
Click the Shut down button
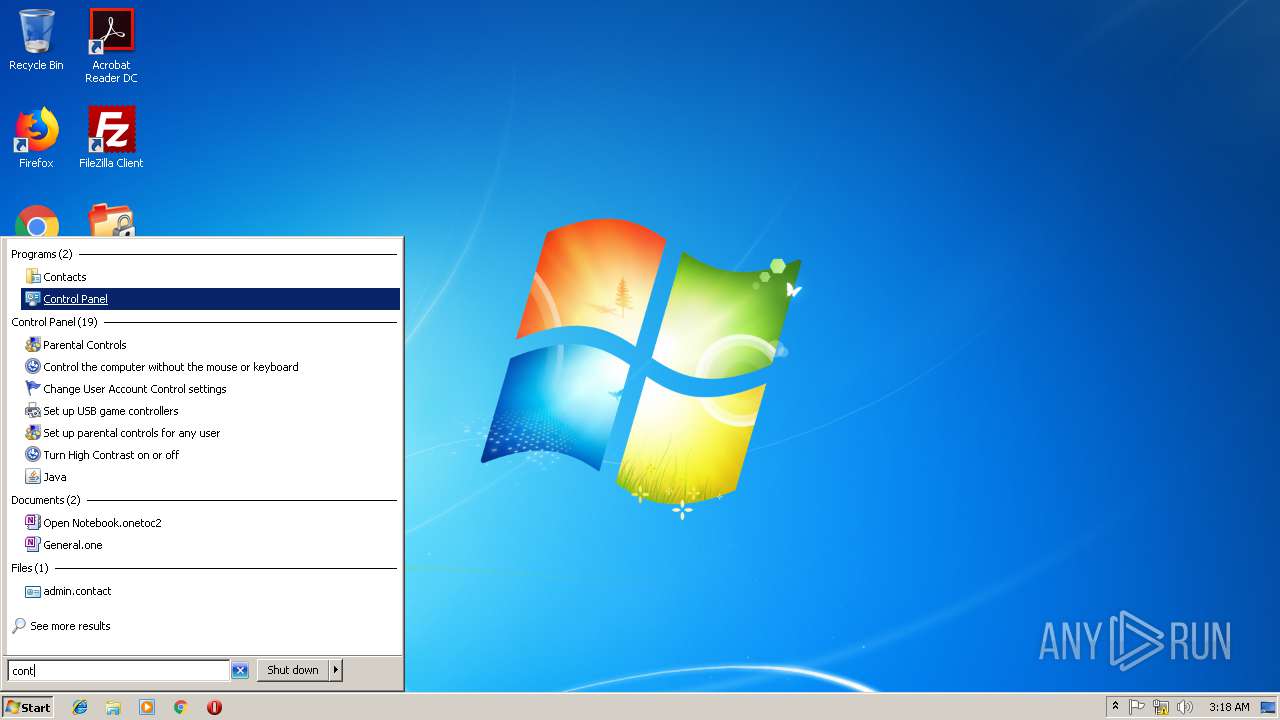click(x=293, y=670)
